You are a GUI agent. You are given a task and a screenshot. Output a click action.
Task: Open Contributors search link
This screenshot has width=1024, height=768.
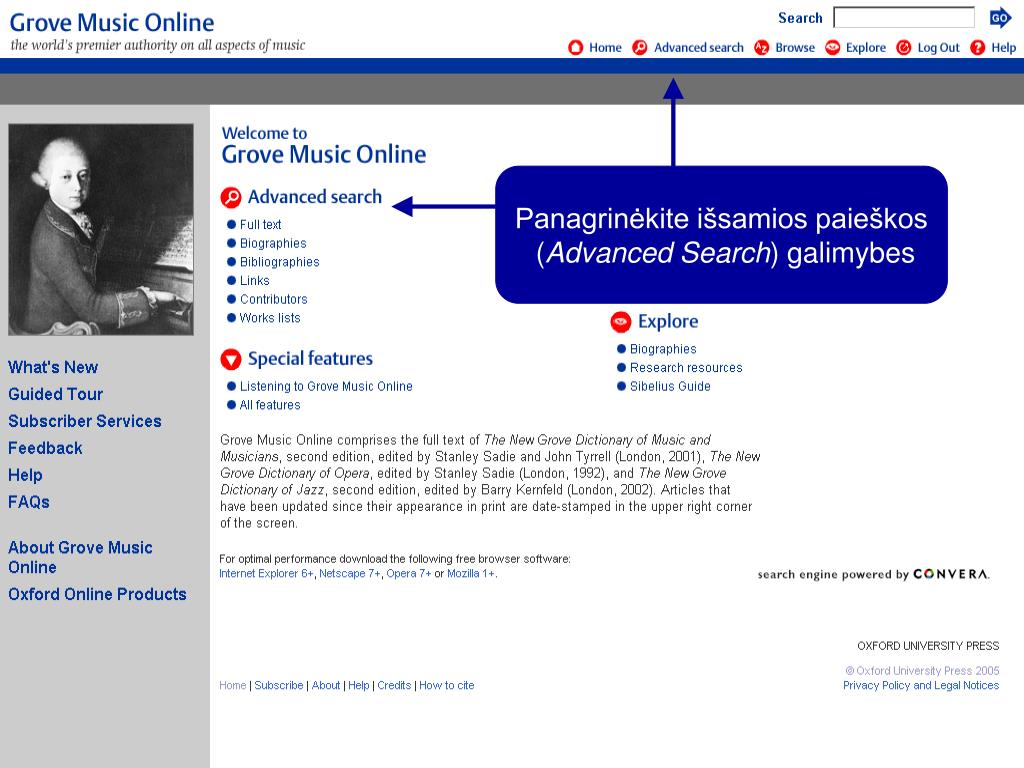tap(273, 299)
